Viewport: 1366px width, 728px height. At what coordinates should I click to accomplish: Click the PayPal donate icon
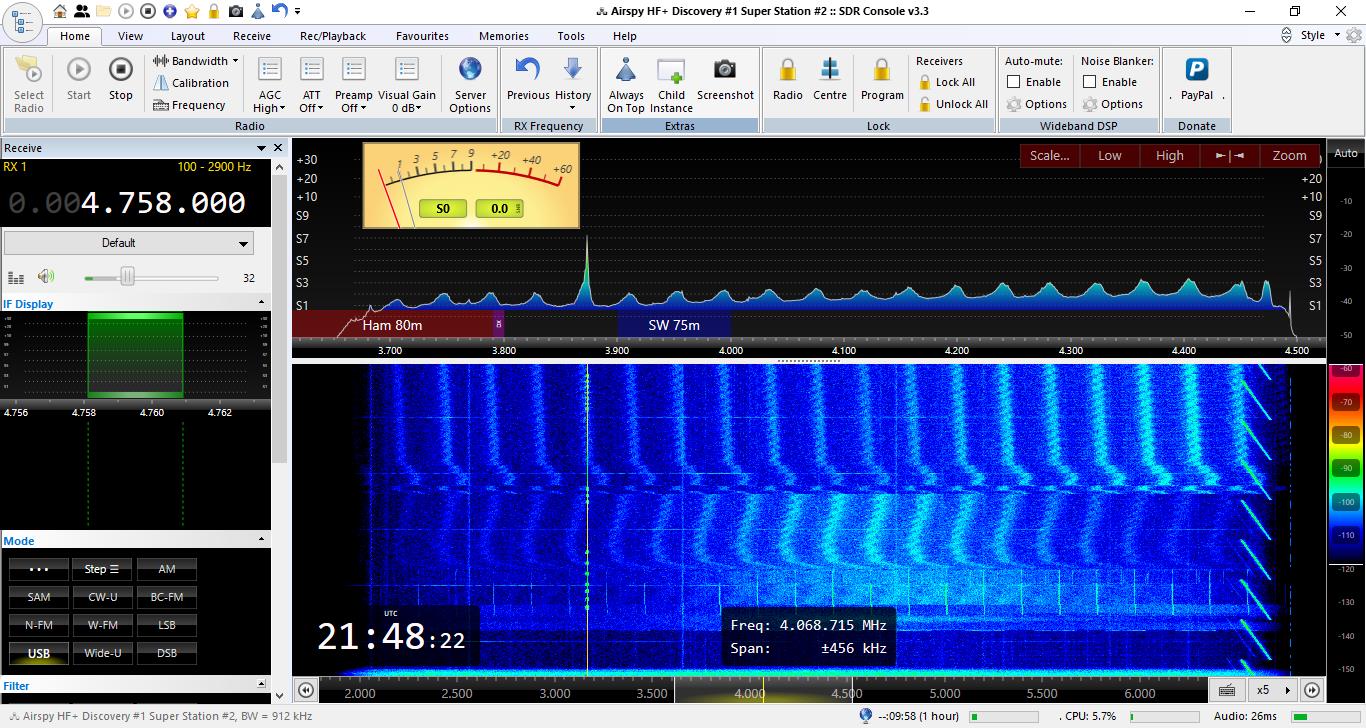pyautogui.click(x=1196, y=70)
